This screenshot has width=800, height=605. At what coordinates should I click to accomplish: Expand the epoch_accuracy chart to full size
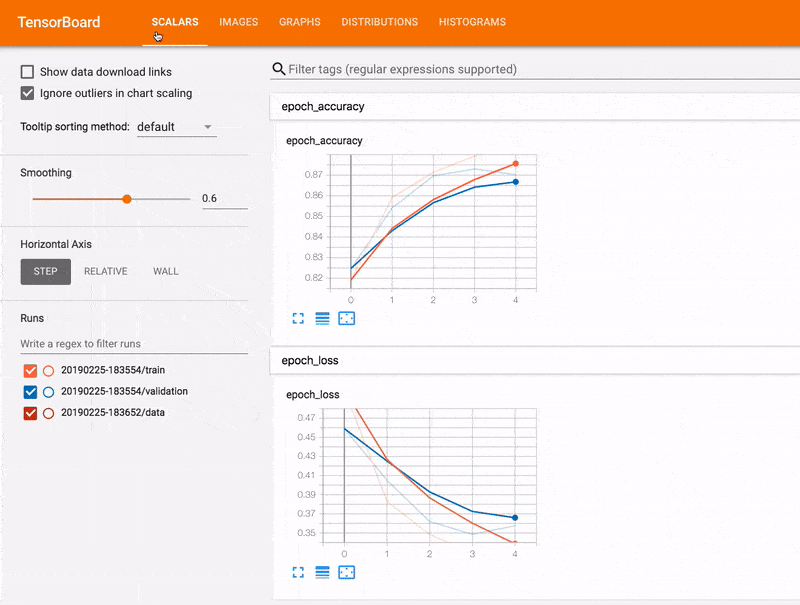point(298,318)
